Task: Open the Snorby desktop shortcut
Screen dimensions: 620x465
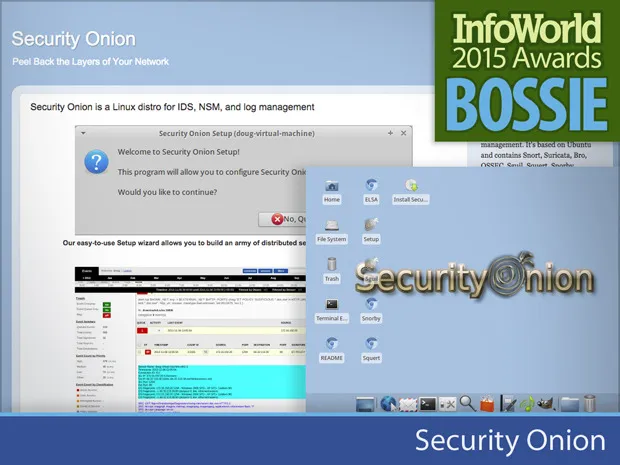Action: [371, 311]
